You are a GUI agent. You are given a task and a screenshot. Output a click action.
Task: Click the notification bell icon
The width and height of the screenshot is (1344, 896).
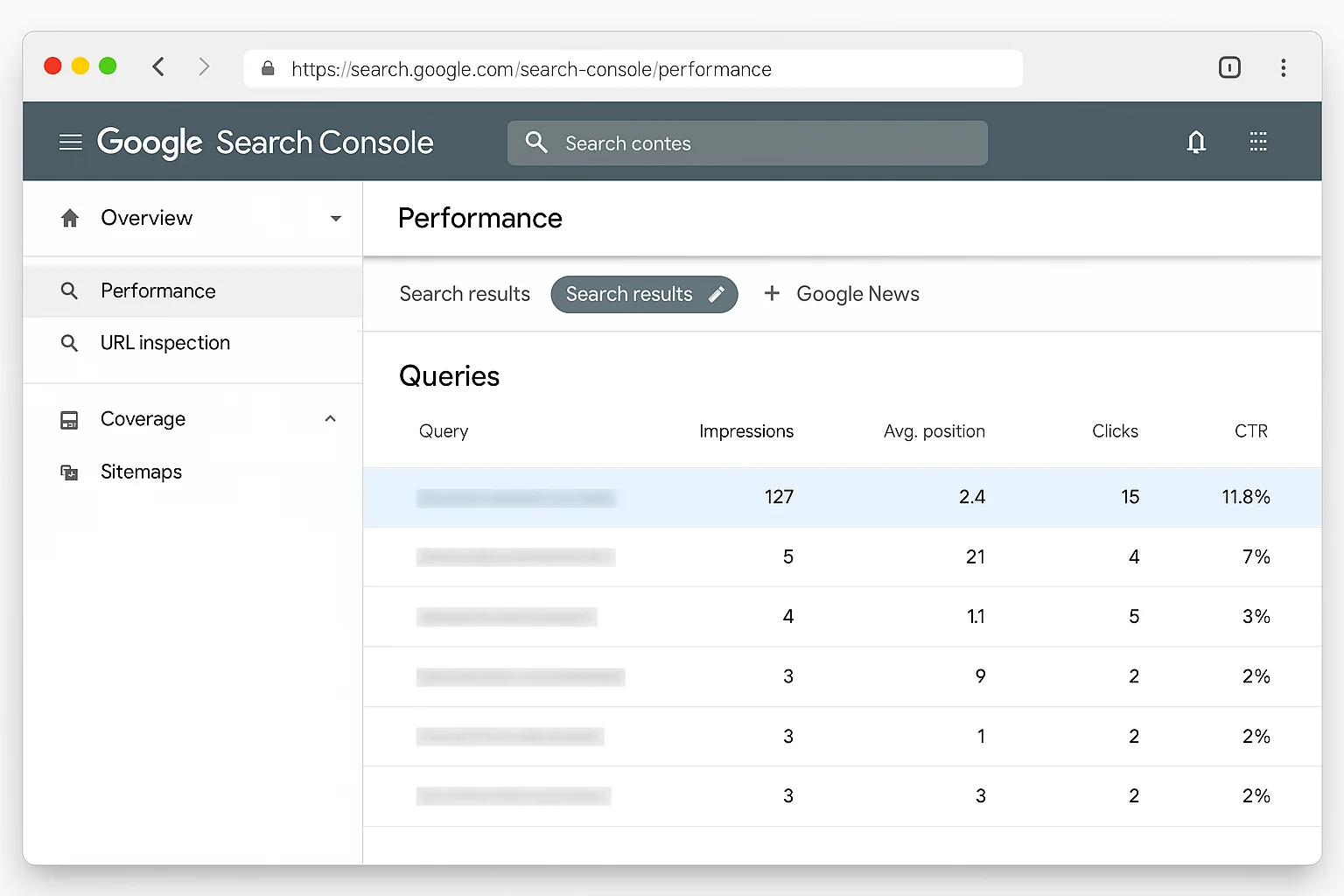(x=1196, y=142)
